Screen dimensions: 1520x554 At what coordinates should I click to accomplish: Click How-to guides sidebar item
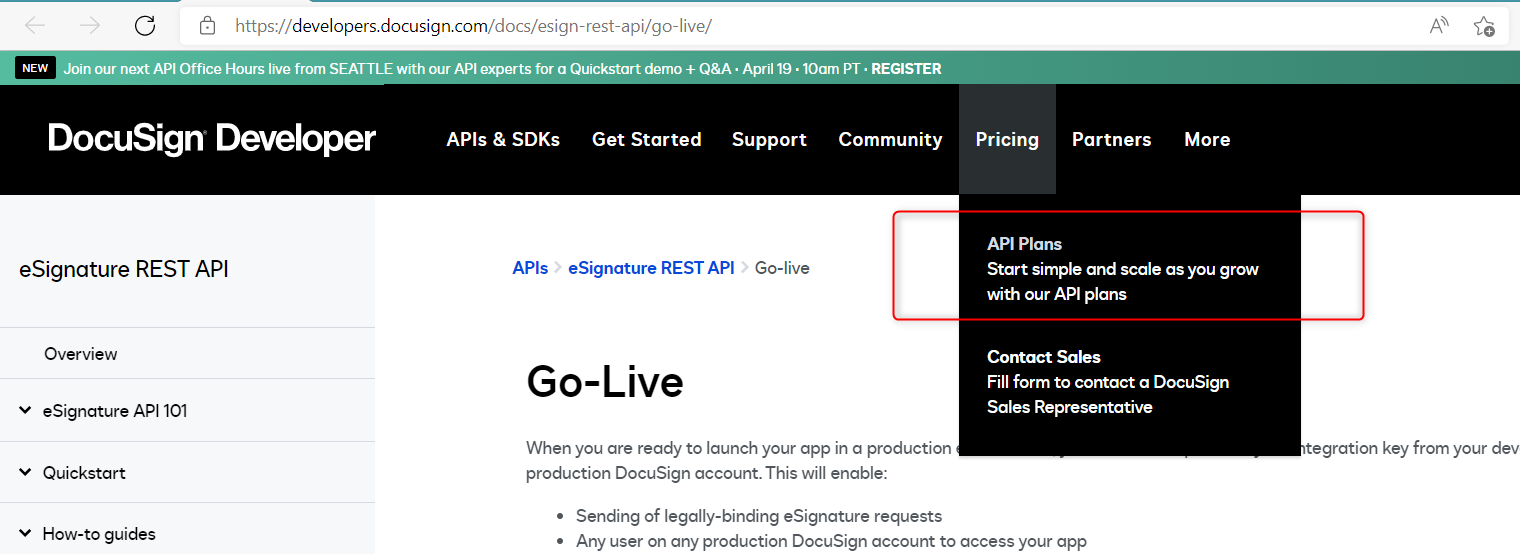(99, 533)
